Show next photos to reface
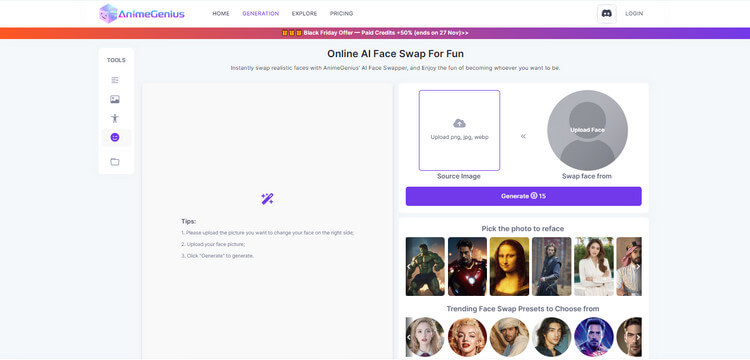Viewport: 750px width, 360px height. (x=637, y=267)
